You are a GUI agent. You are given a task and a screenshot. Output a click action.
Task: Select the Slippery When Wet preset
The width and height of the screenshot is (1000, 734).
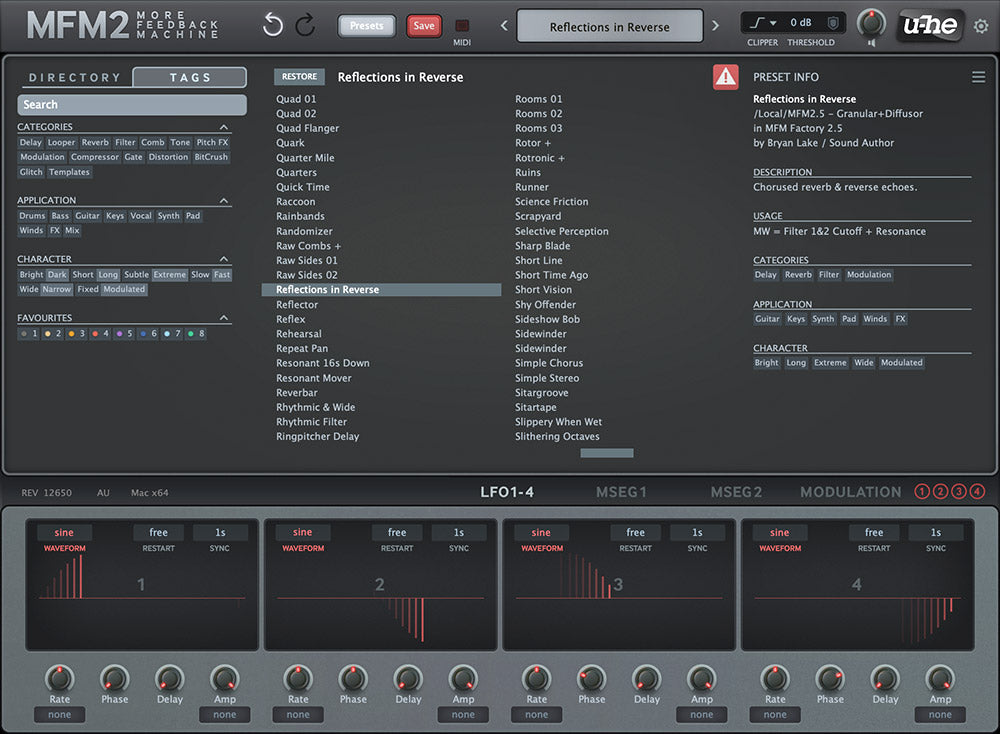(558, 422)
